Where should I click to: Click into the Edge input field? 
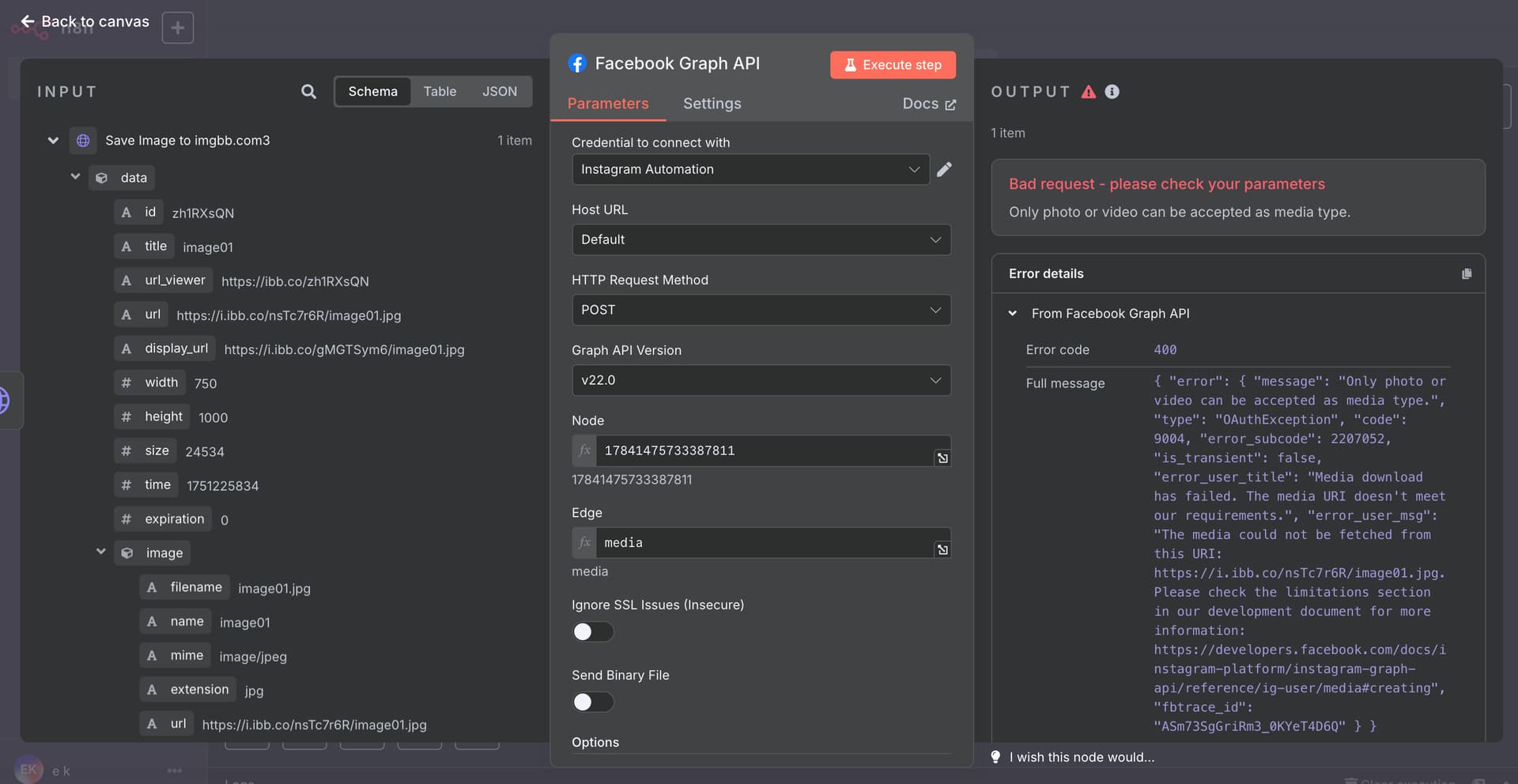tap(765, 543)
